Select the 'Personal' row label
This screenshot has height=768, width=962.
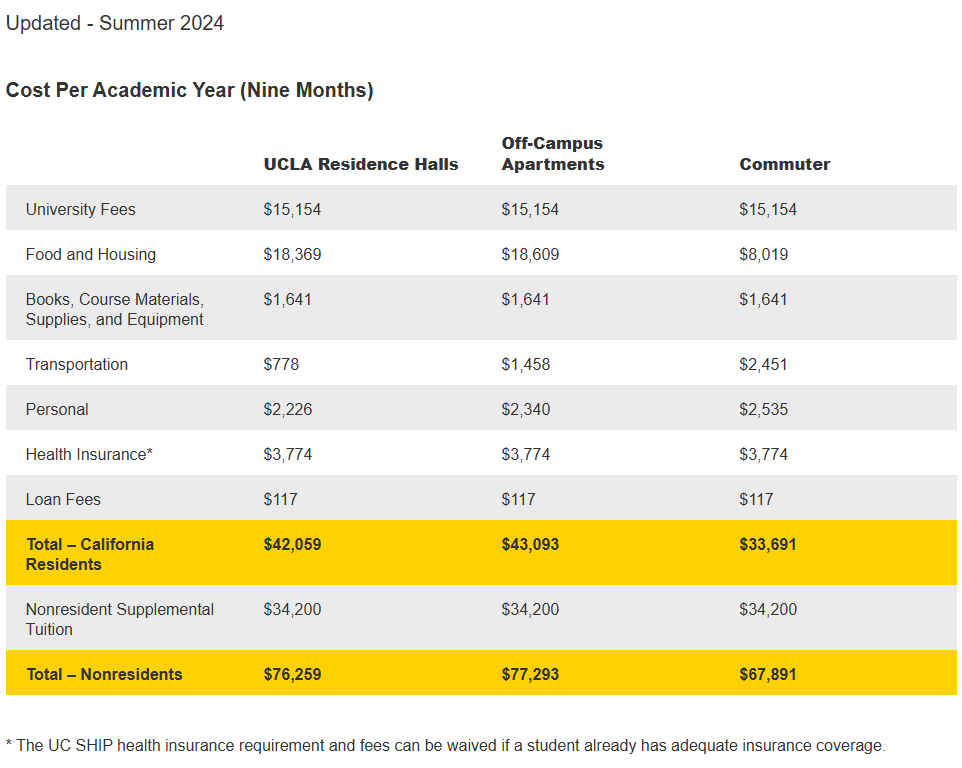pyautogui.click(x=57, y=410)
